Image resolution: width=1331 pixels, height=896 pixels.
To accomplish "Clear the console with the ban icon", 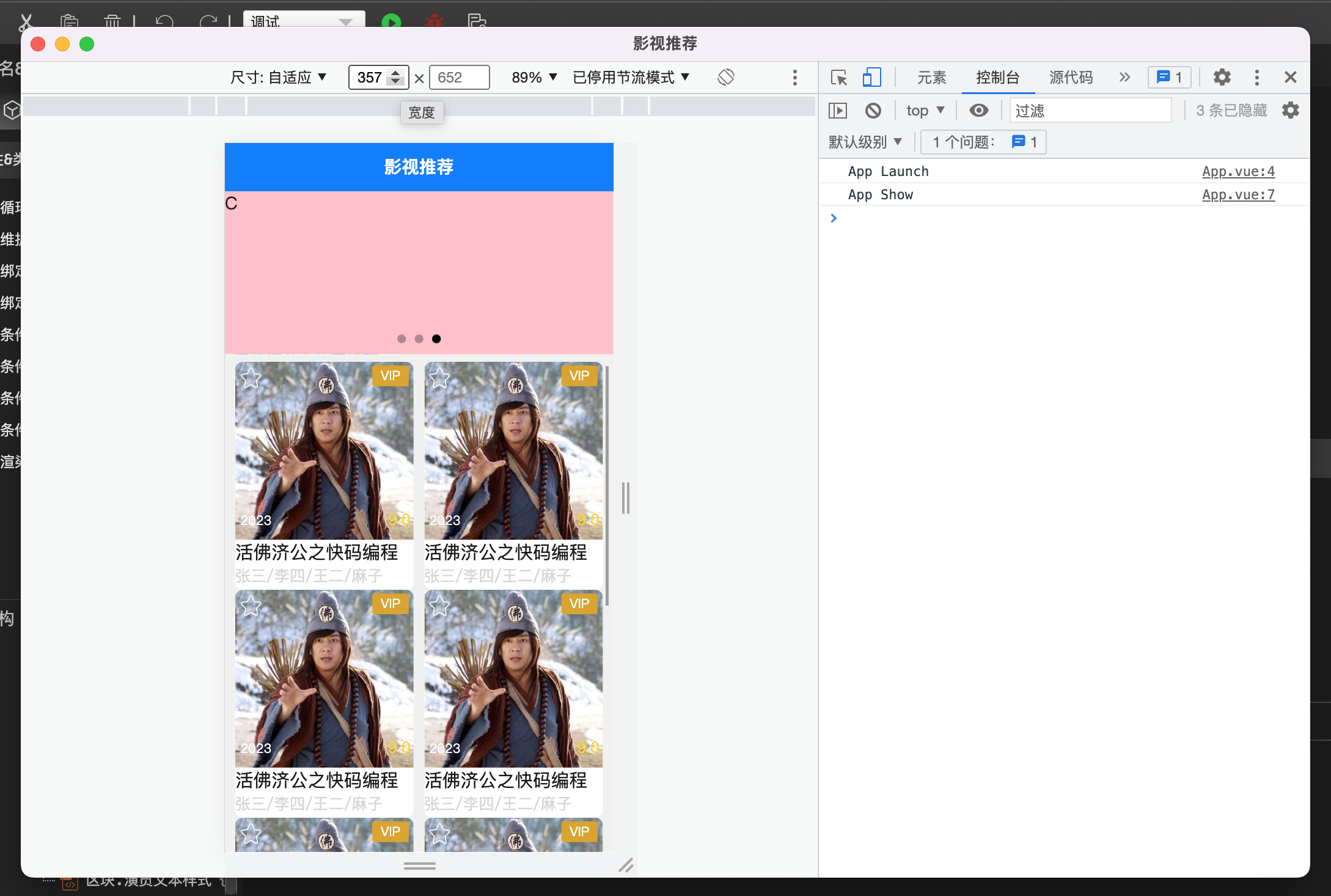I will pos(873,111).
